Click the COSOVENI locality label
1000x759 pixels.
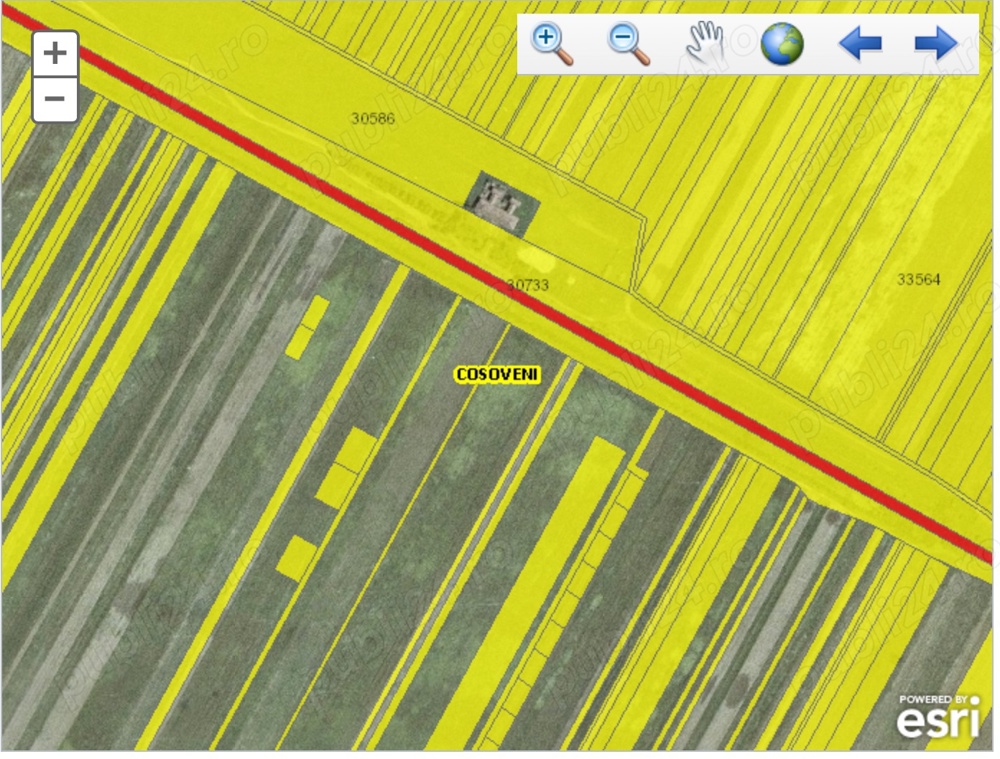click(497, 374)
